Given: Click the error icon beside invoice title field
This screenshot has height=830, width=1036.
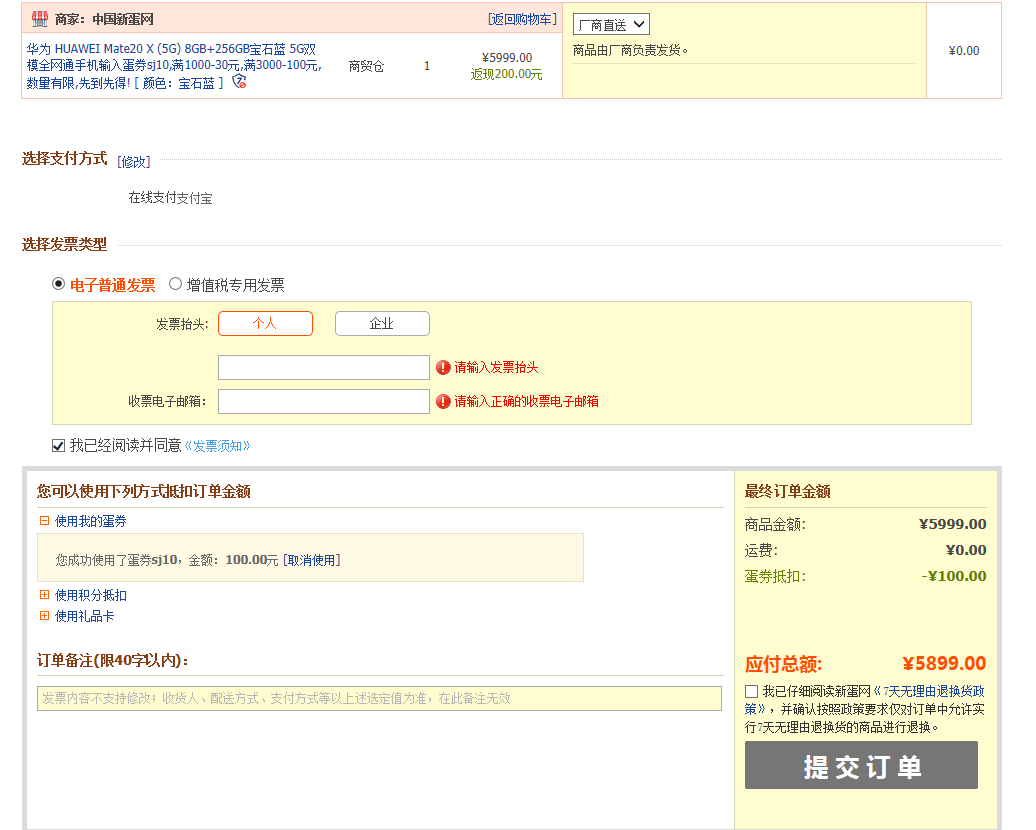Looking at the screenshot, I should [x=443, y=367].
